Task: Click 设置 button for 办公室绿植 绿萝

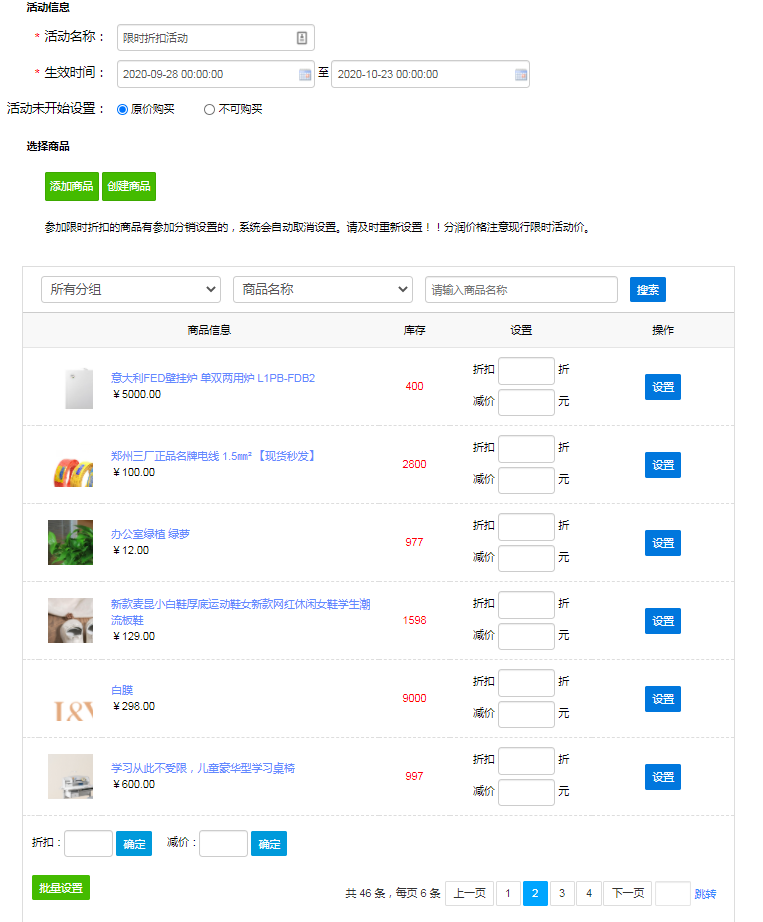Action: pos(662,543)
